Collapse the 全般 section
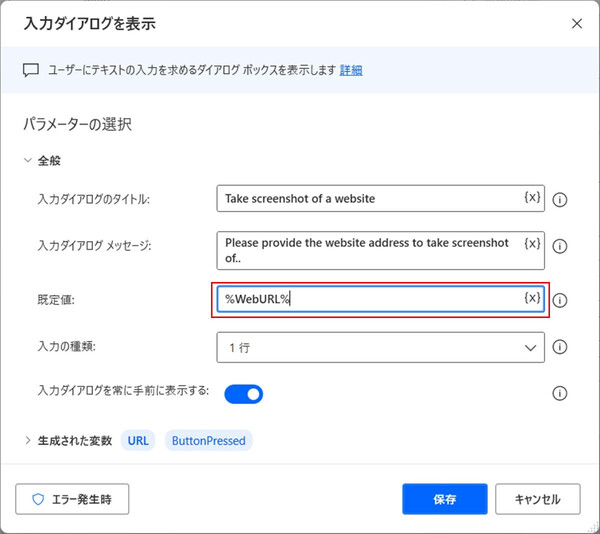 27,160
